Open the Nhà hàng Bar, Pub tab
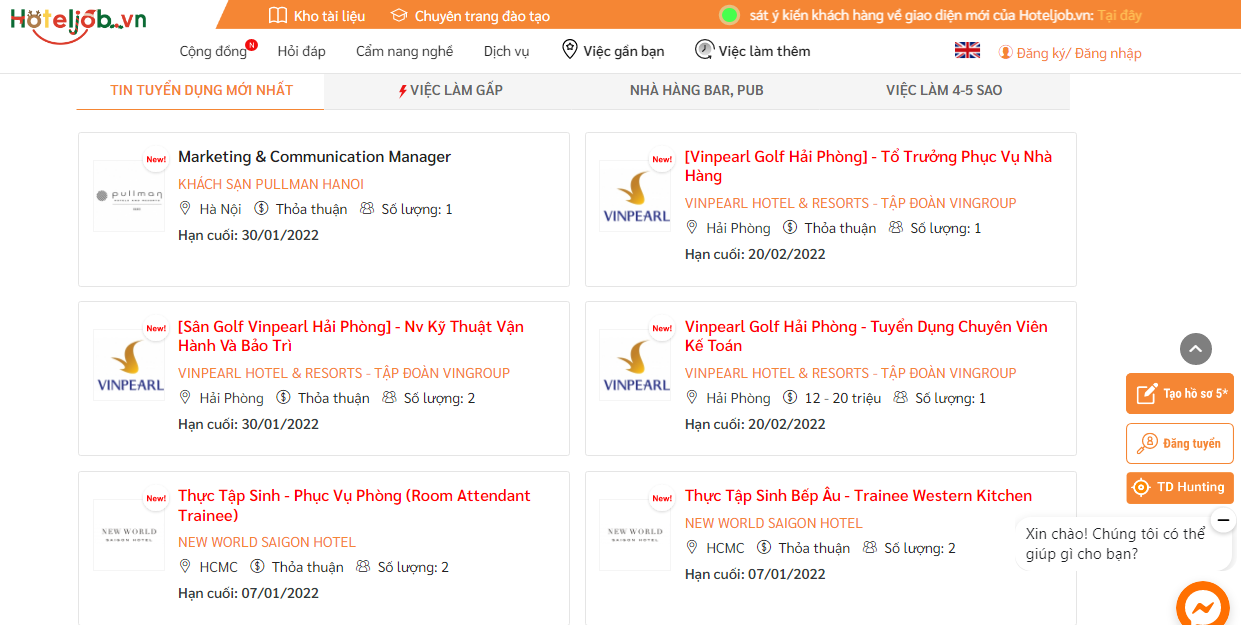The height and width of the screenshot is (625, 1241). coord(697,90)
